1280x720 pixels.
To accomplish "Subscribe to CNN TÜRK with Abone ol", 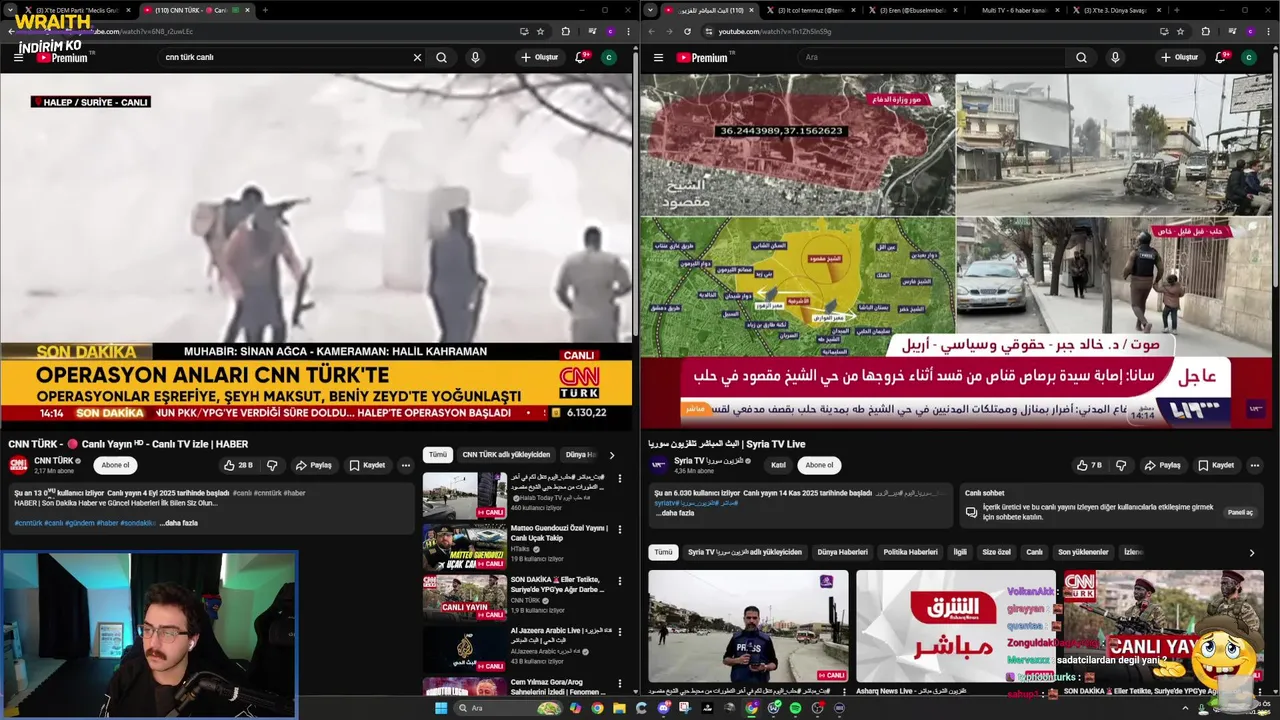I will (x=115, y=465).
